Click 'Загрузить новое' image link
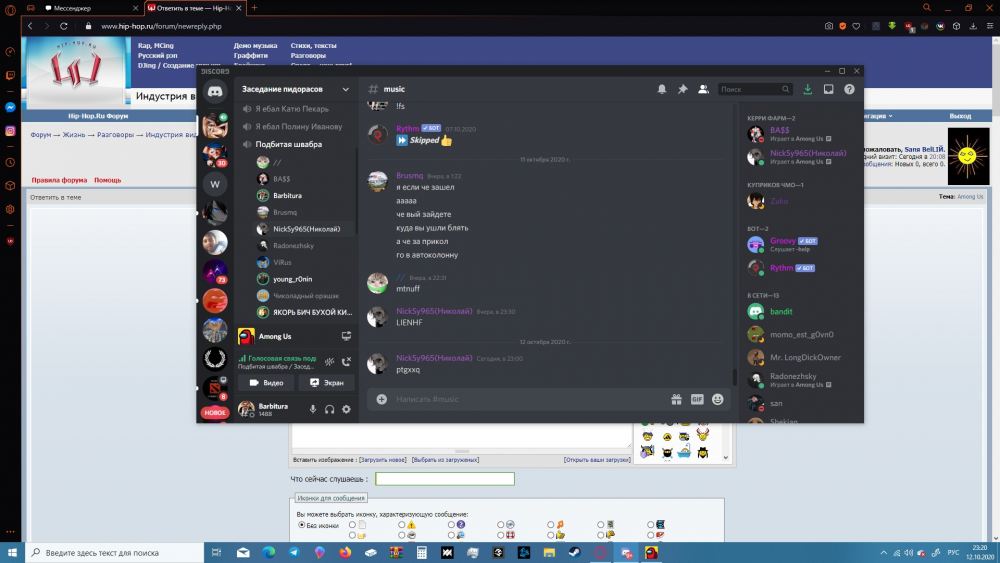The height and width of the screenshot is (563, 1000). point(383,460)
